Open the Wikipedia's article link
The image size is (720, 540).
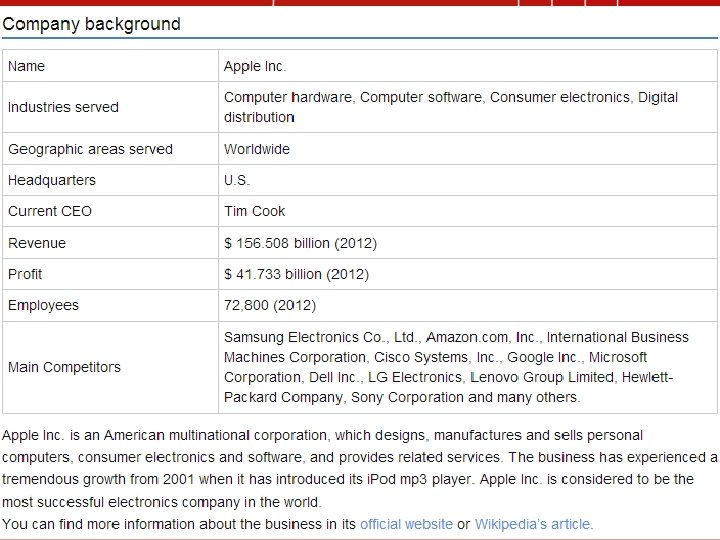pyautogui.click(x=533, y=524)
